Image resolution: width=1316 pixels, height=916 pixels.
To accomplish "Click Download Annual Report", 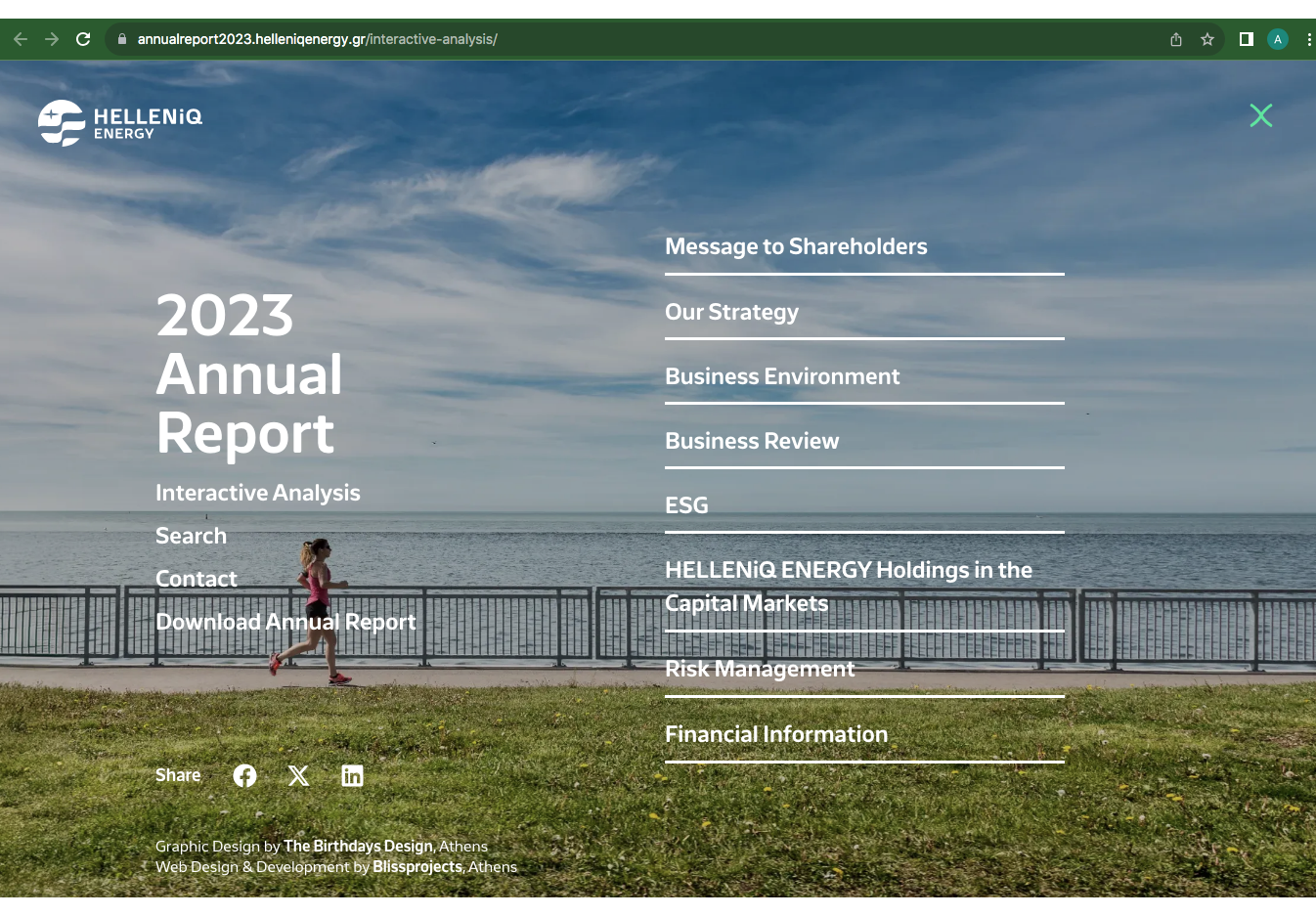I will point(285,622).
